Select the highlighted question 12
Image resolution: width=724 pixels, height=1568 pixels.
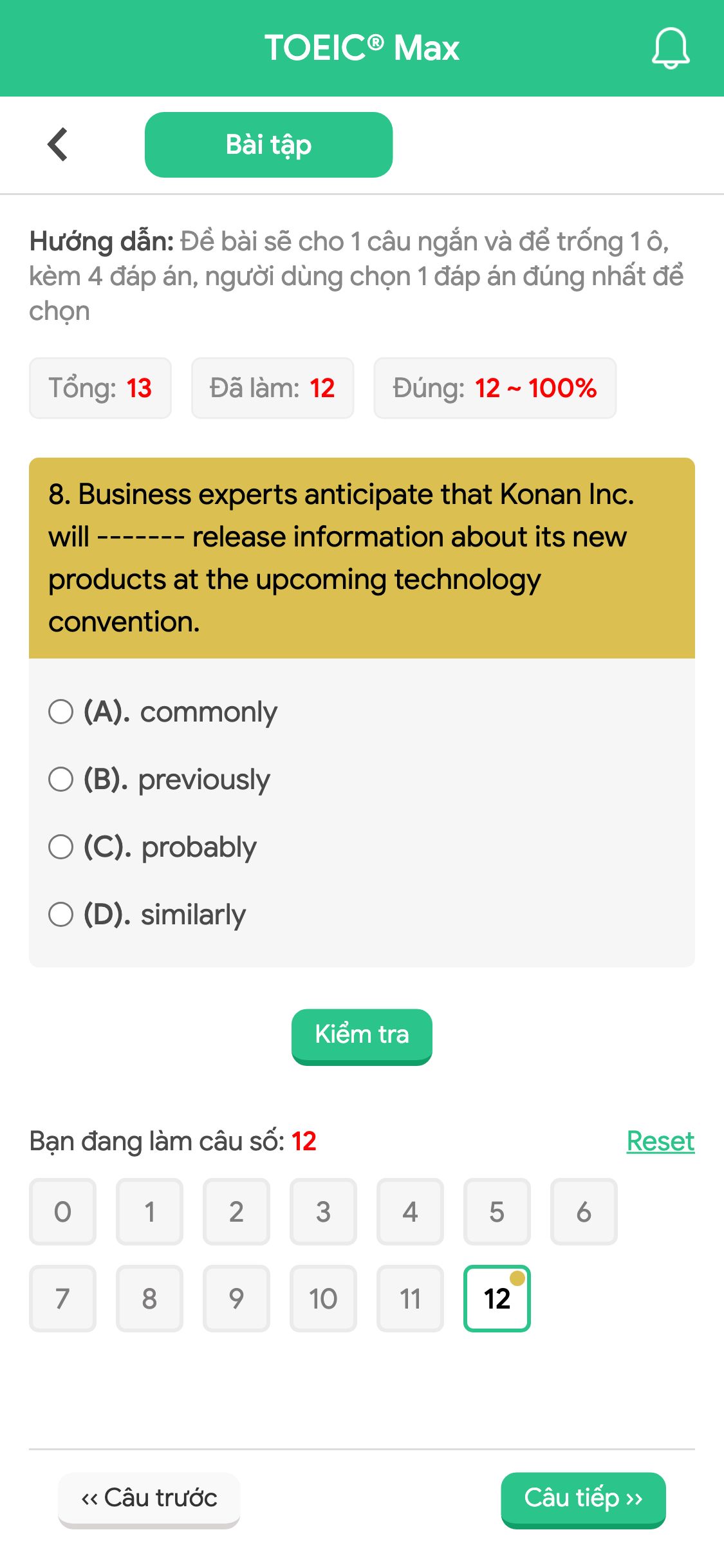(x=497, y=1299)
